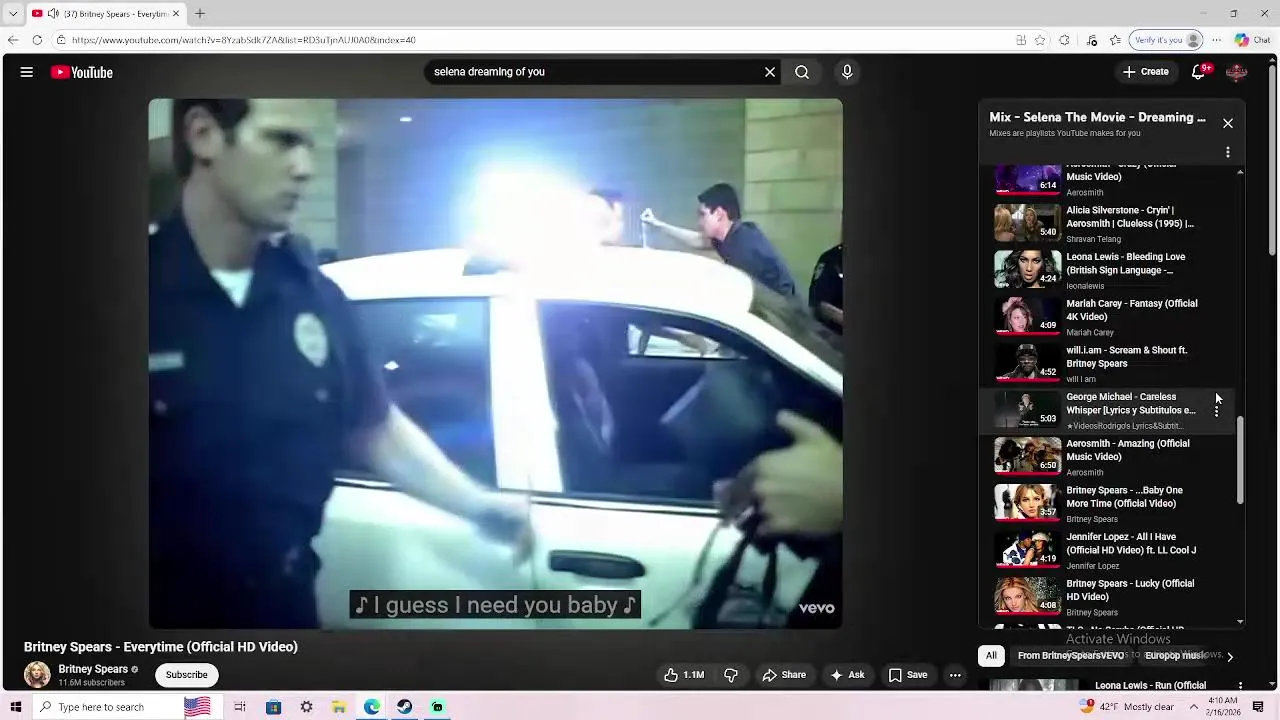Open browser Settings and more menu
This screenshot has height=720, width=1280.
[x=1216, y=40]
